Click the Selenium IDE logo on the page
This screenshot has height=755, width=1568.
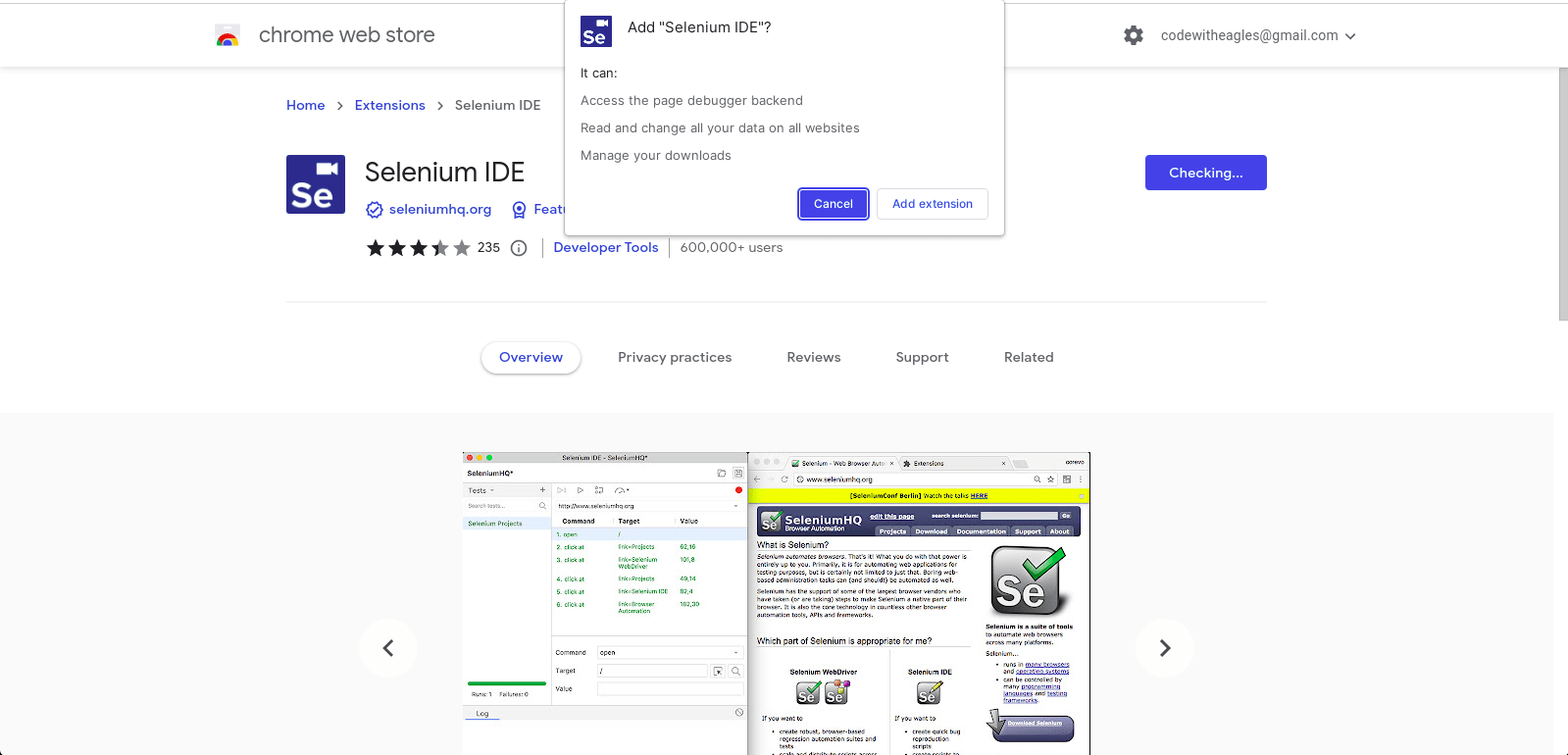click(316, 184)
